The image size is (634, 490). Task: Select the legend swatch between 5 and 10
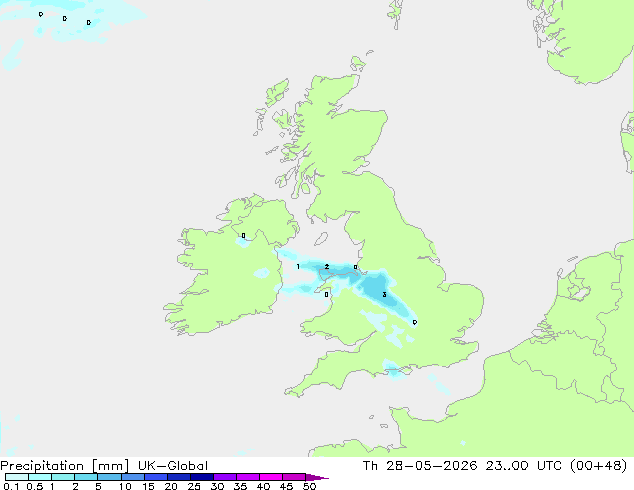point(109,477)
